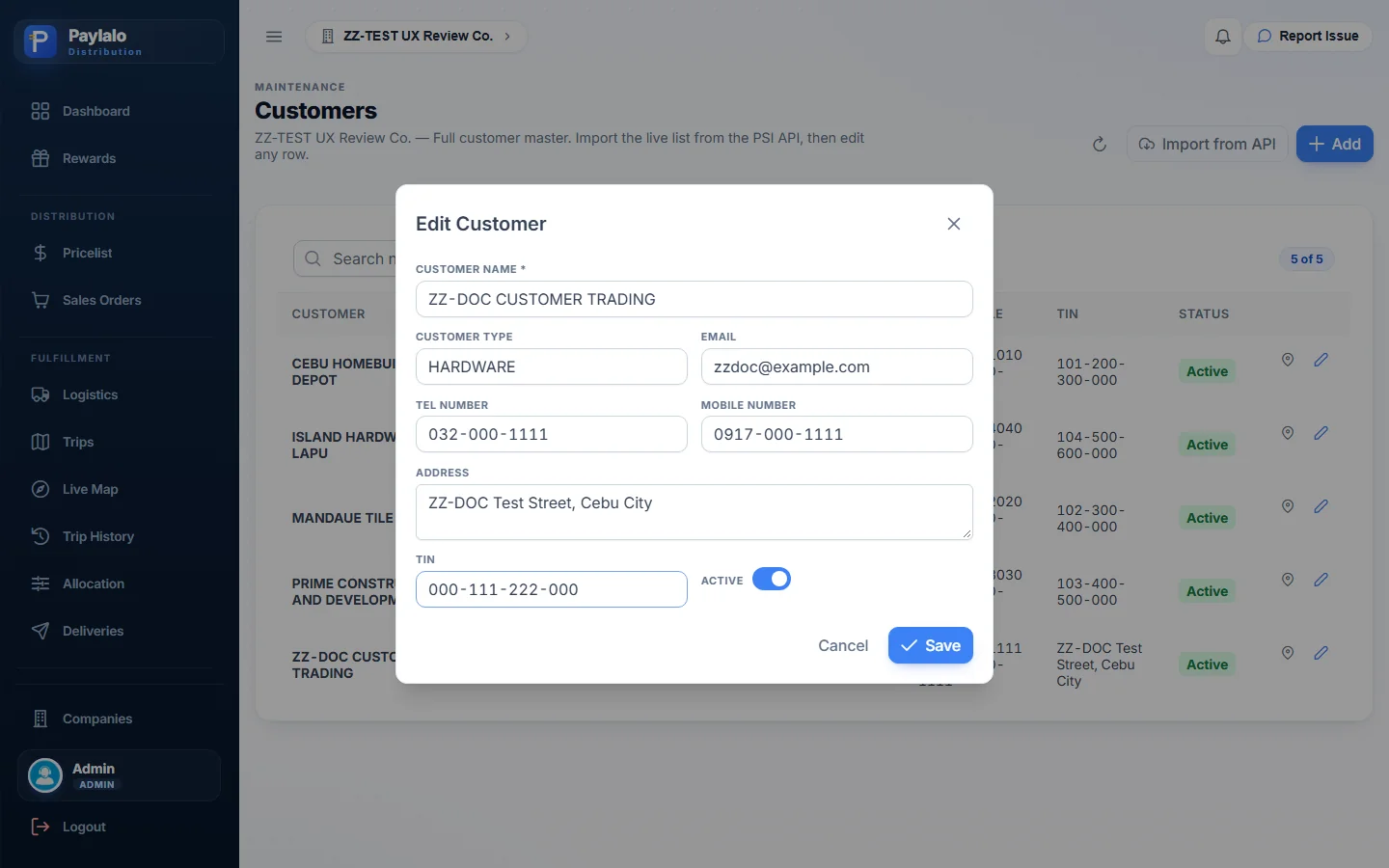Open location pin for ISLAND HARDWARE row
This screenshot has height=868, width=1389.
[x=1288, y=433]
